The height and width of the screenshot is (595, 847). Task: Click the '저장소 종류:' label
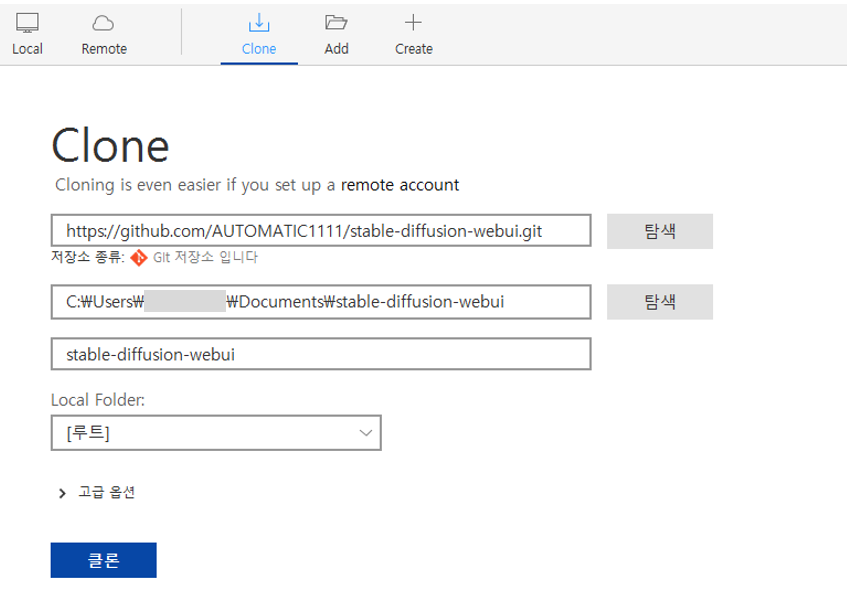coord(88,257)
